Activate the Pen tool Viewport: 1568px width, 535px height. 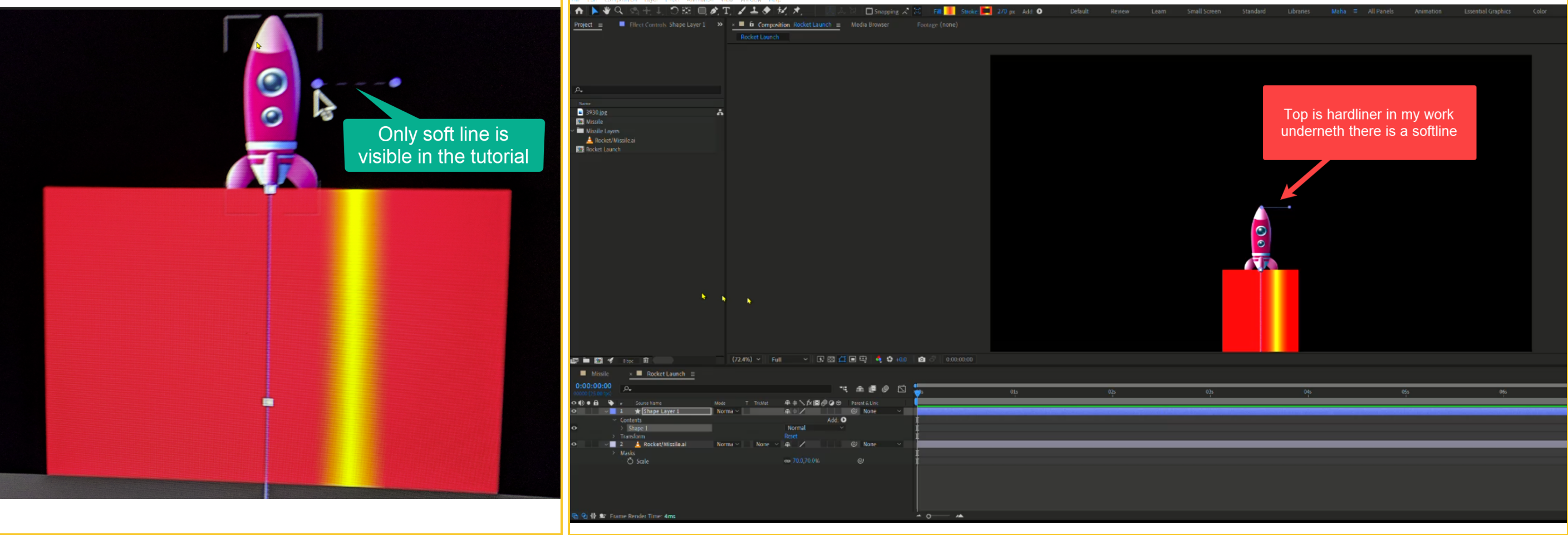[x=714, y=11]
